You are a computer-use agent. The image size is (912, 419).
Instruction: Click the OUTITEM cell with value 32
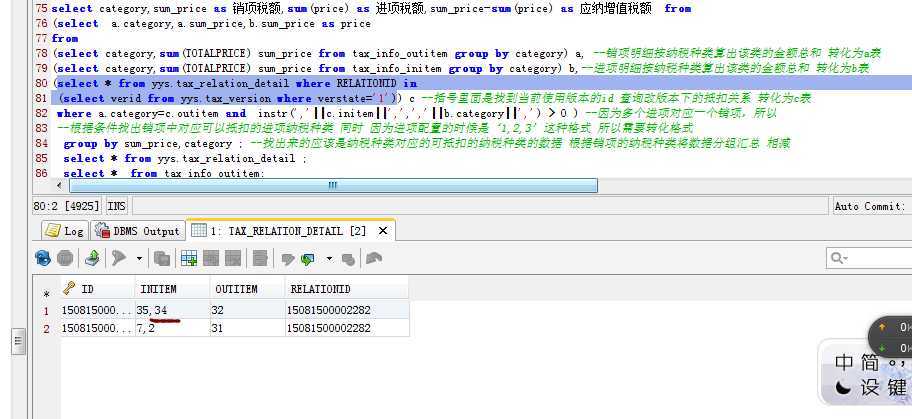(x=247, y=310)
